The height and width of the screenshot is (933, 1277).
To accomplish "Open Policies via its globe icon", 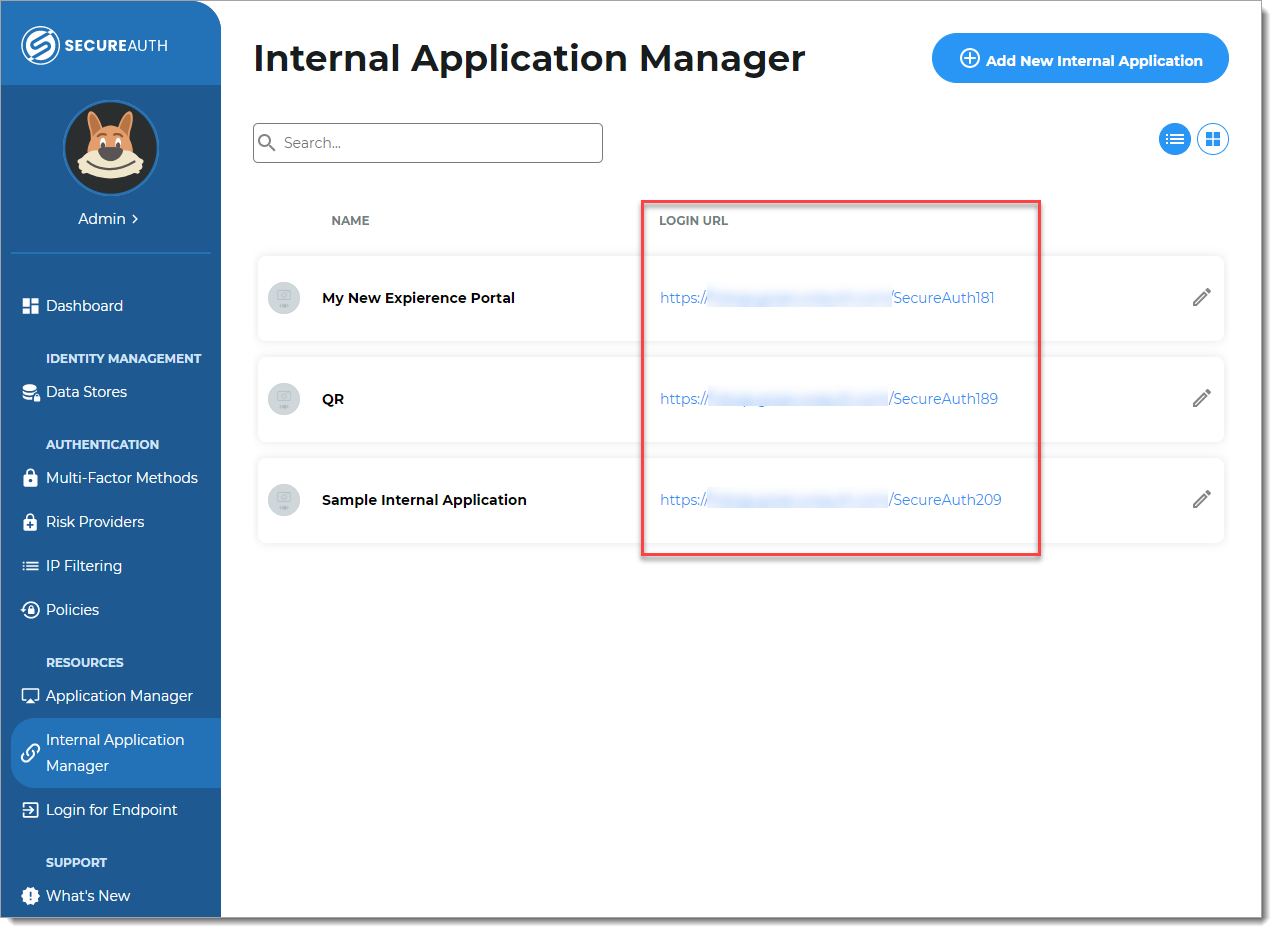I will coord(29,609).
